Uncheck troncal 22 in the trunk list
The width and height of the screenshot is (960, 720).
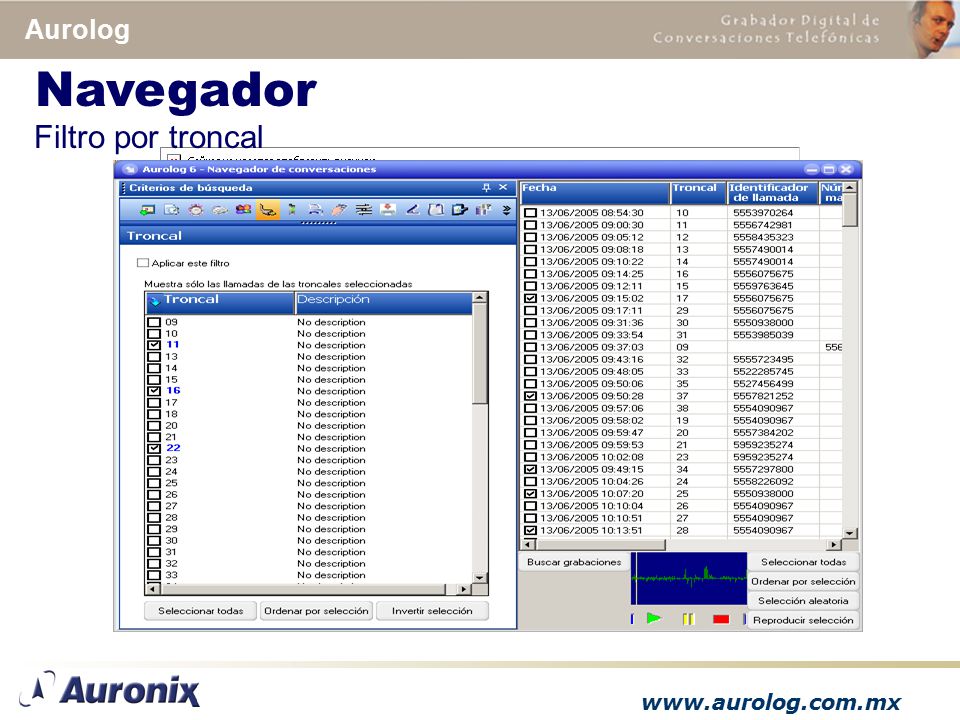[x=154, y=448]
